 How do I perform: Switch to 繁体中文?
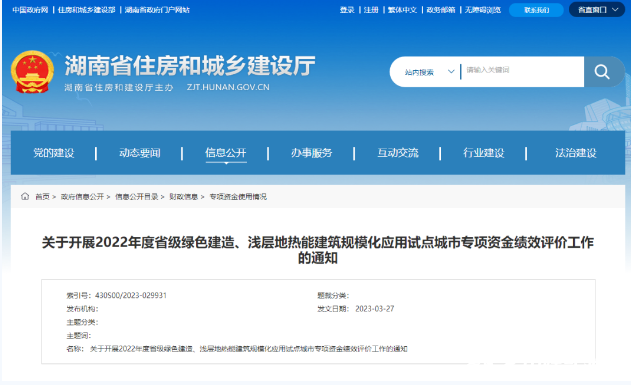click(402, 10)
